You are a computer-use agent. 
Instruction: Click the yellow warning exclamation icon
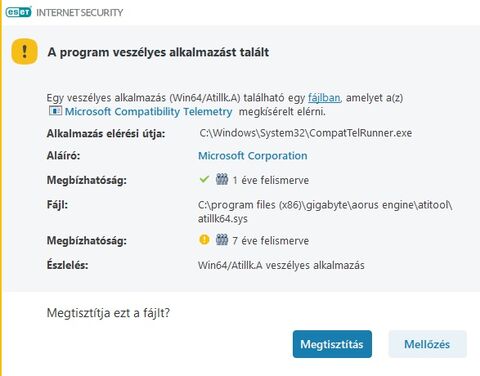[x=24, y=51]
